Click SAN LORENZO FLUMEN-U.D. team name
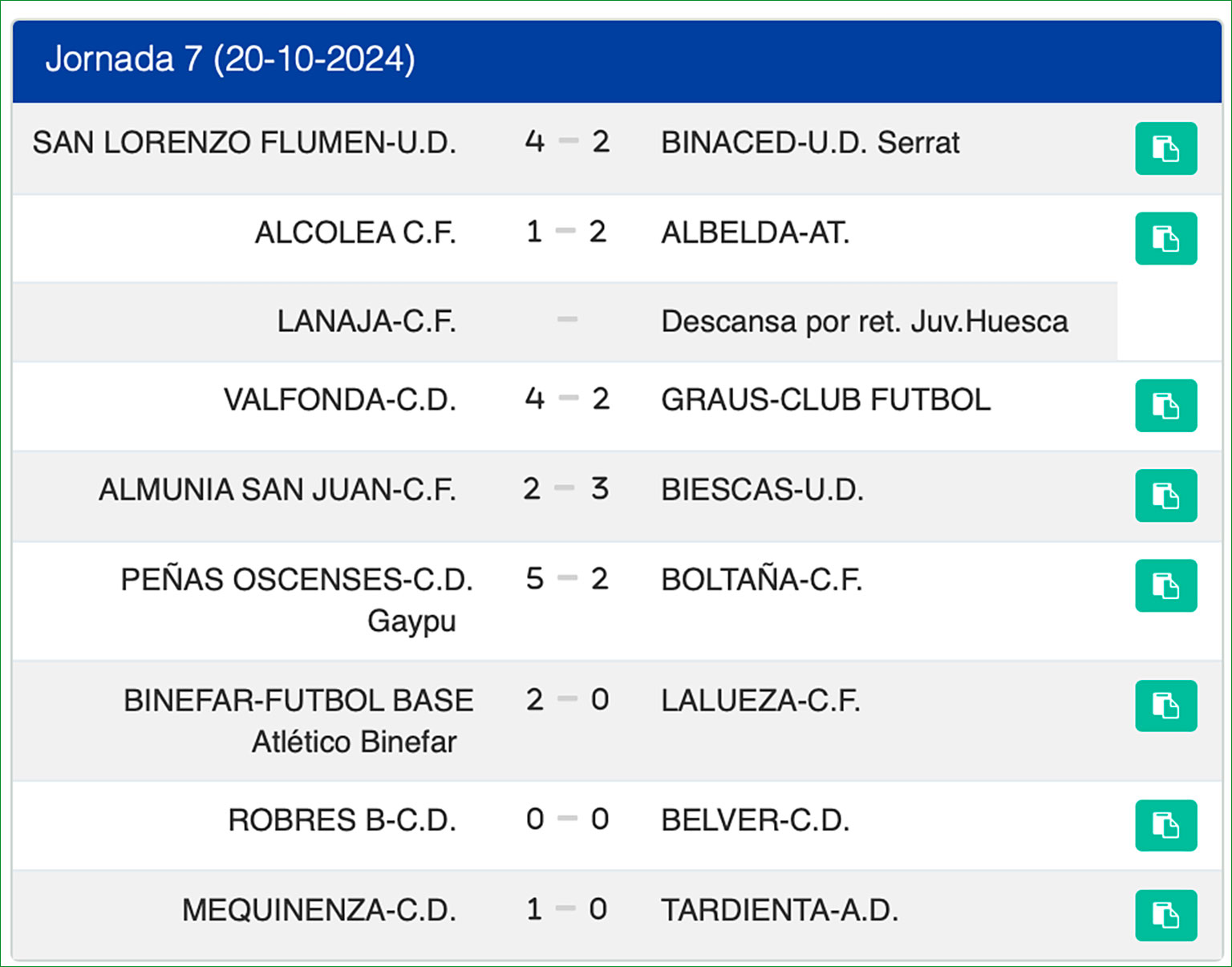 coord(244,143)
